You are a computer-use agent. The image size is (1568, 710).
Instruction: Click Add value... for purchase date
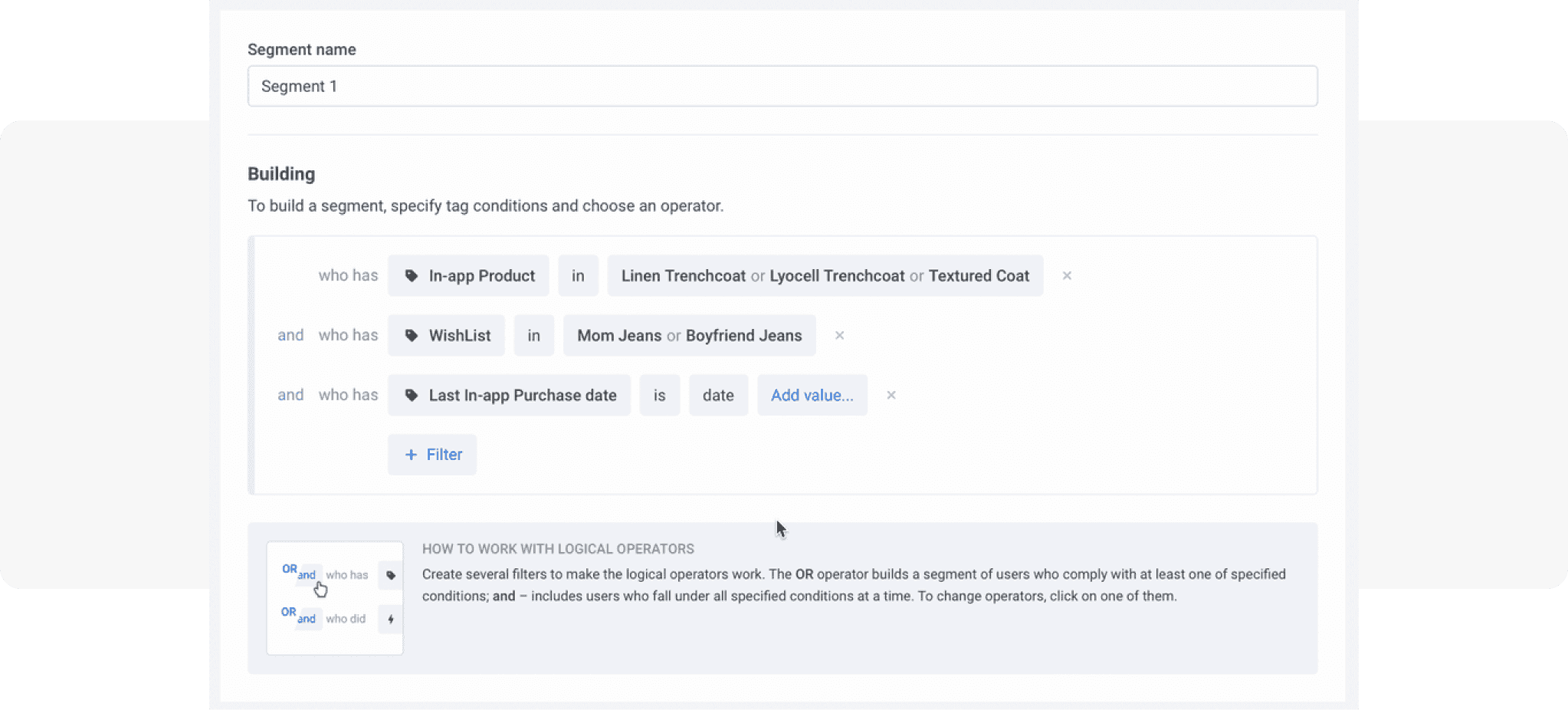click(x=812, y=396)
